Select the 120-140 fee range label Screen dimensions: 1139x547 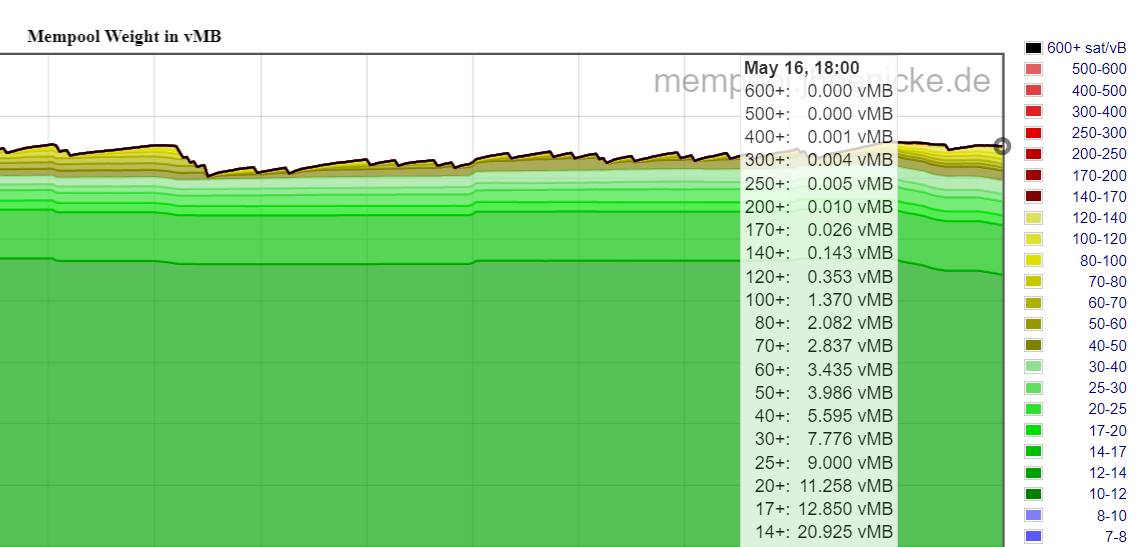coord(1099,218)
